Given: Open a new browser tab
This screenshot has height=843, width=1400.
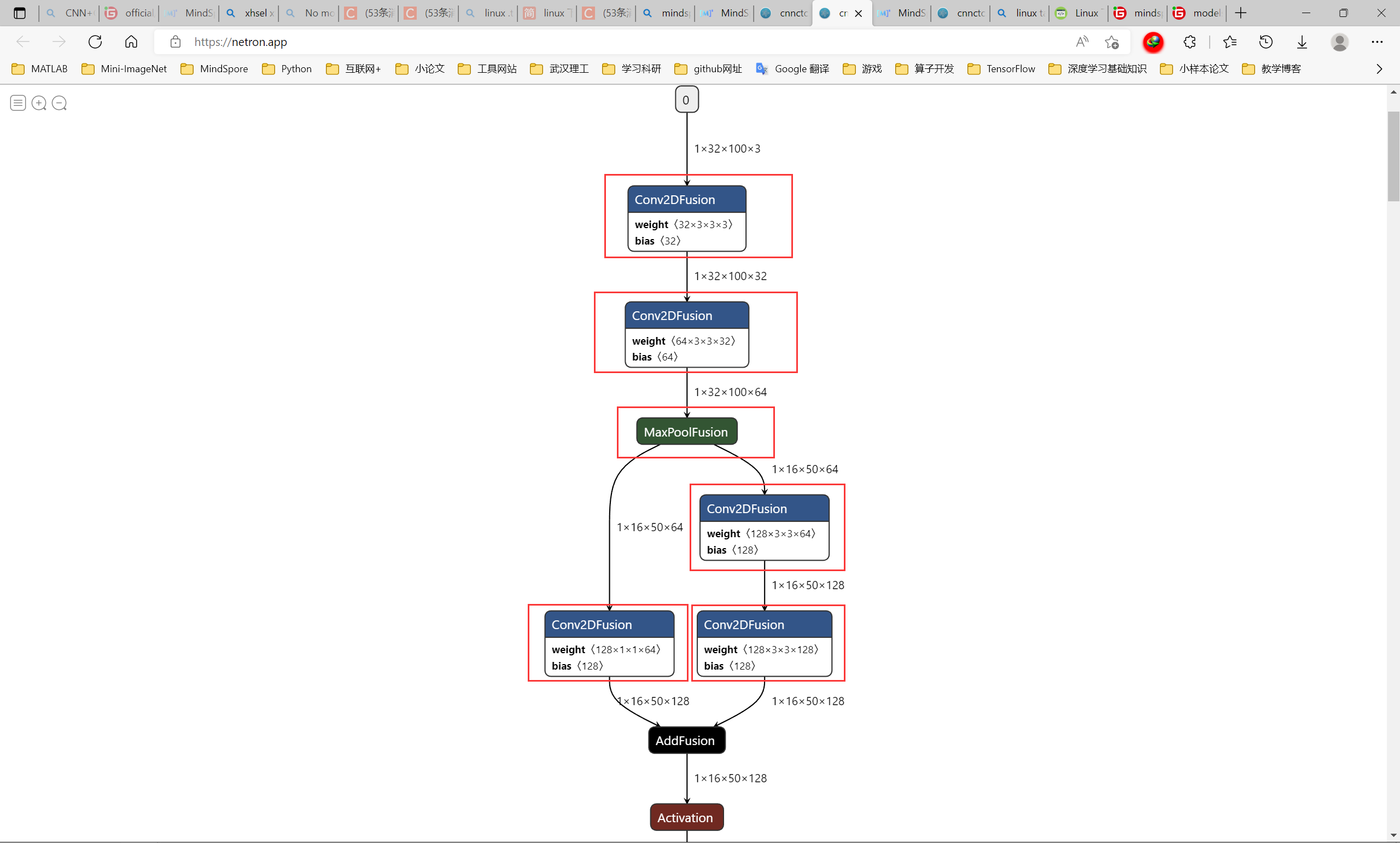Looking at the screenshot, I should point(1240,13).
